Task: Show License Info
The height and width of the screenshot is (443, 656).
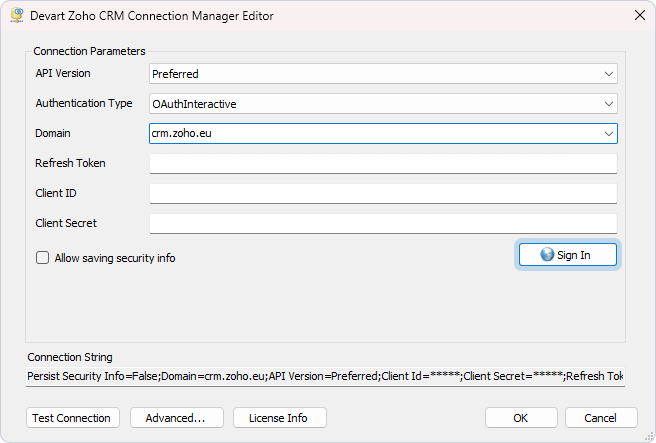Action: point(279,418)
